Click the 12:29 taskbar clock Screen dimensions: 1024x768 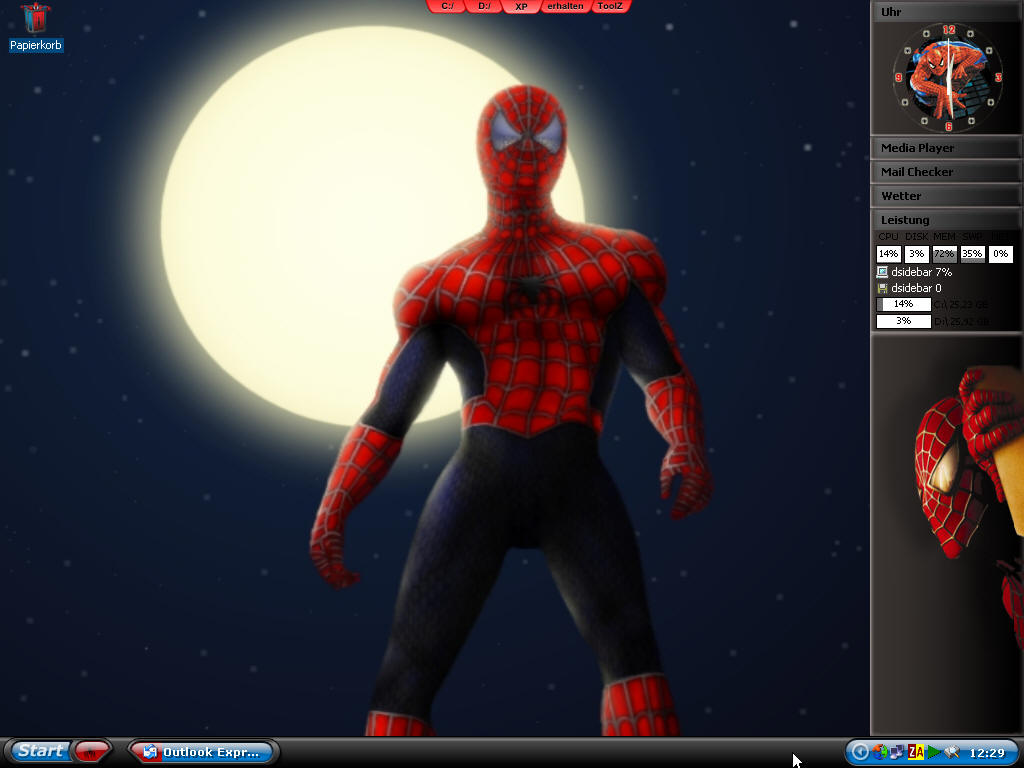click(x=987, y=753)
